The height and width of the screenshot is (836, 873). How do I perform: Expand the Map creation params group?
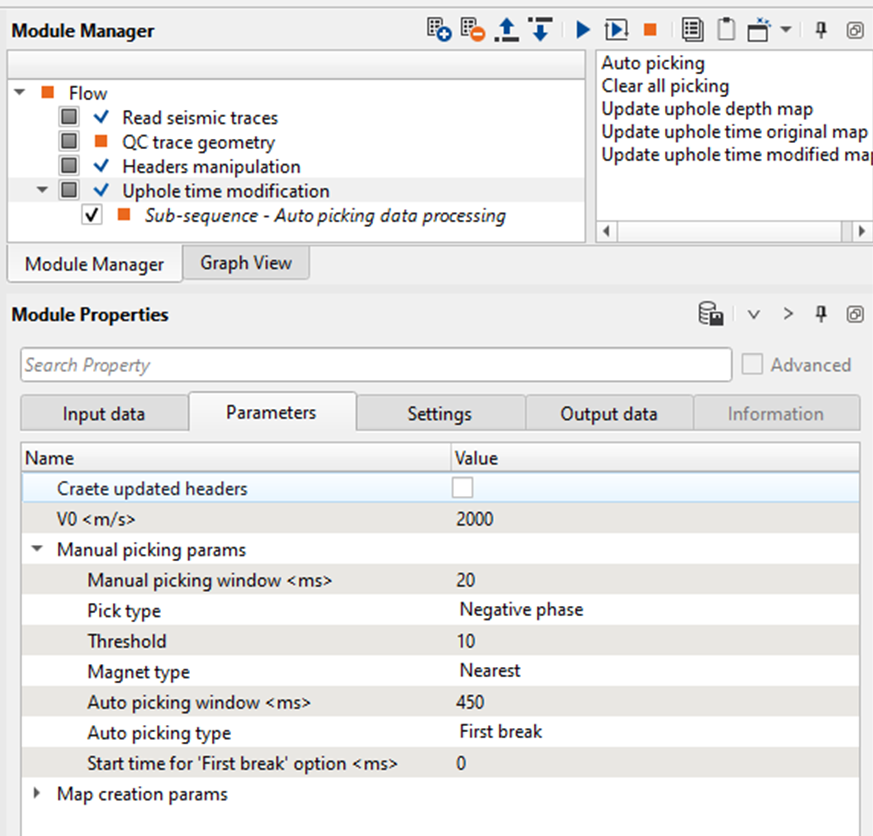38,794
